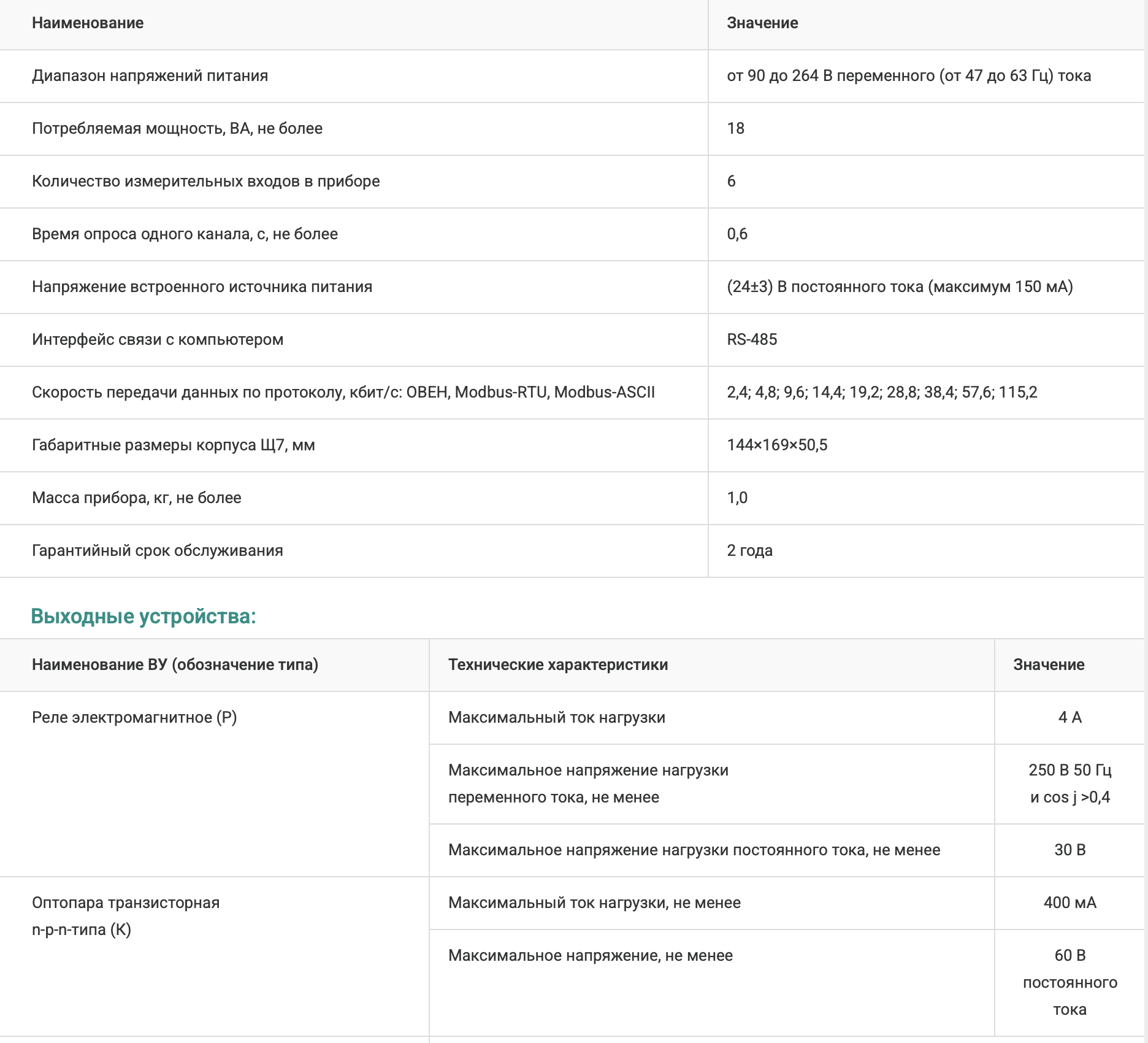Screen dimensions: 1148x1043
Task: Click the '0,6' polling time value
Action: 737,234
